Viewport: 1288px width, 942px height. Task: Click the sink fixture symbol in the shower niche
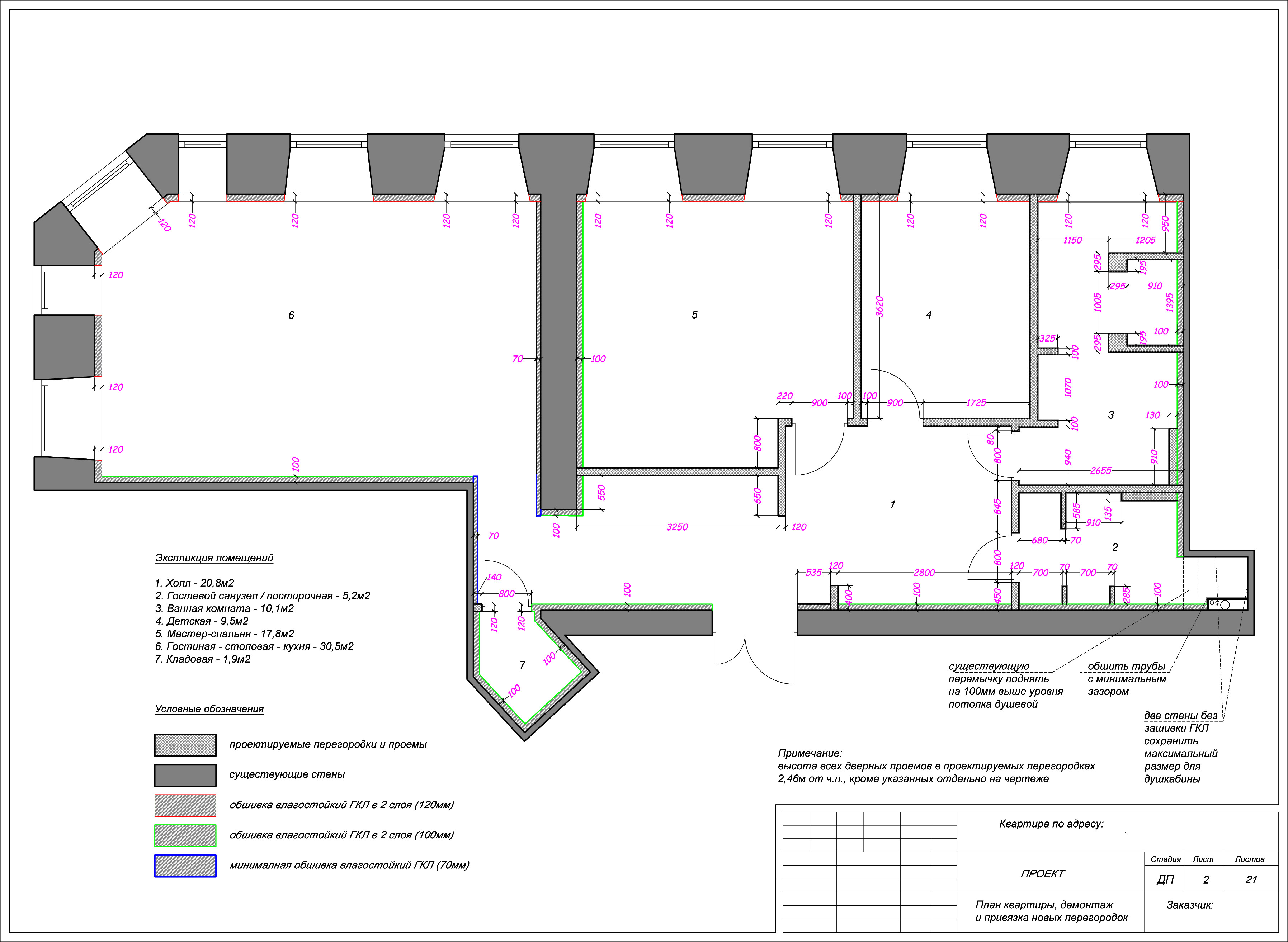click(x=1226, y=604)
